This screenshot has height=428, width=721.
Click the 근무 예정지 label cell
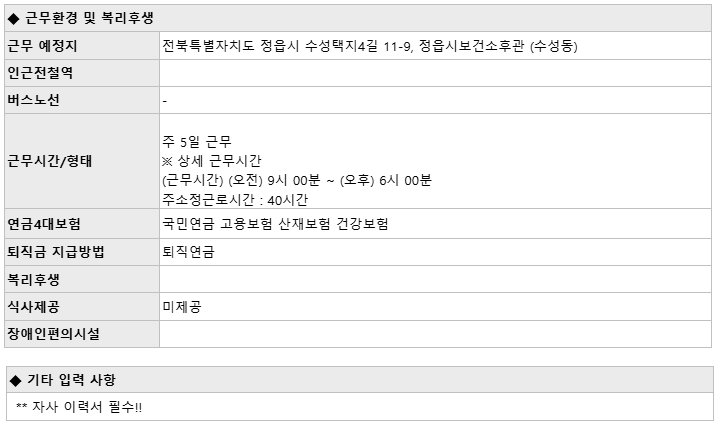tap(82, 46)
